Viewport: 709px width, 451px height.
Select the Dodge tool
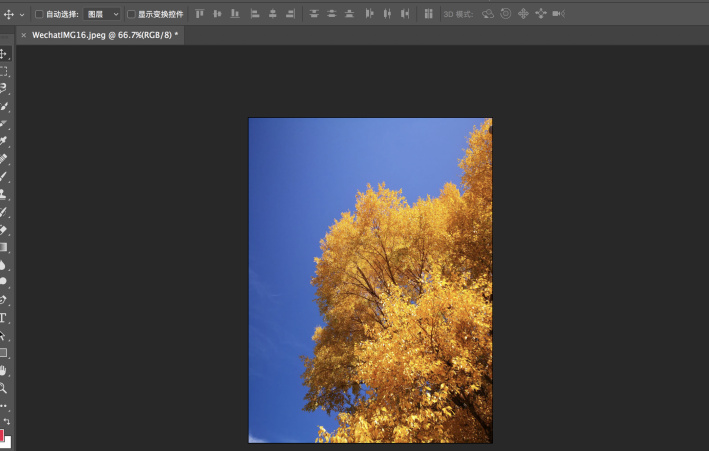pos(3,281)
